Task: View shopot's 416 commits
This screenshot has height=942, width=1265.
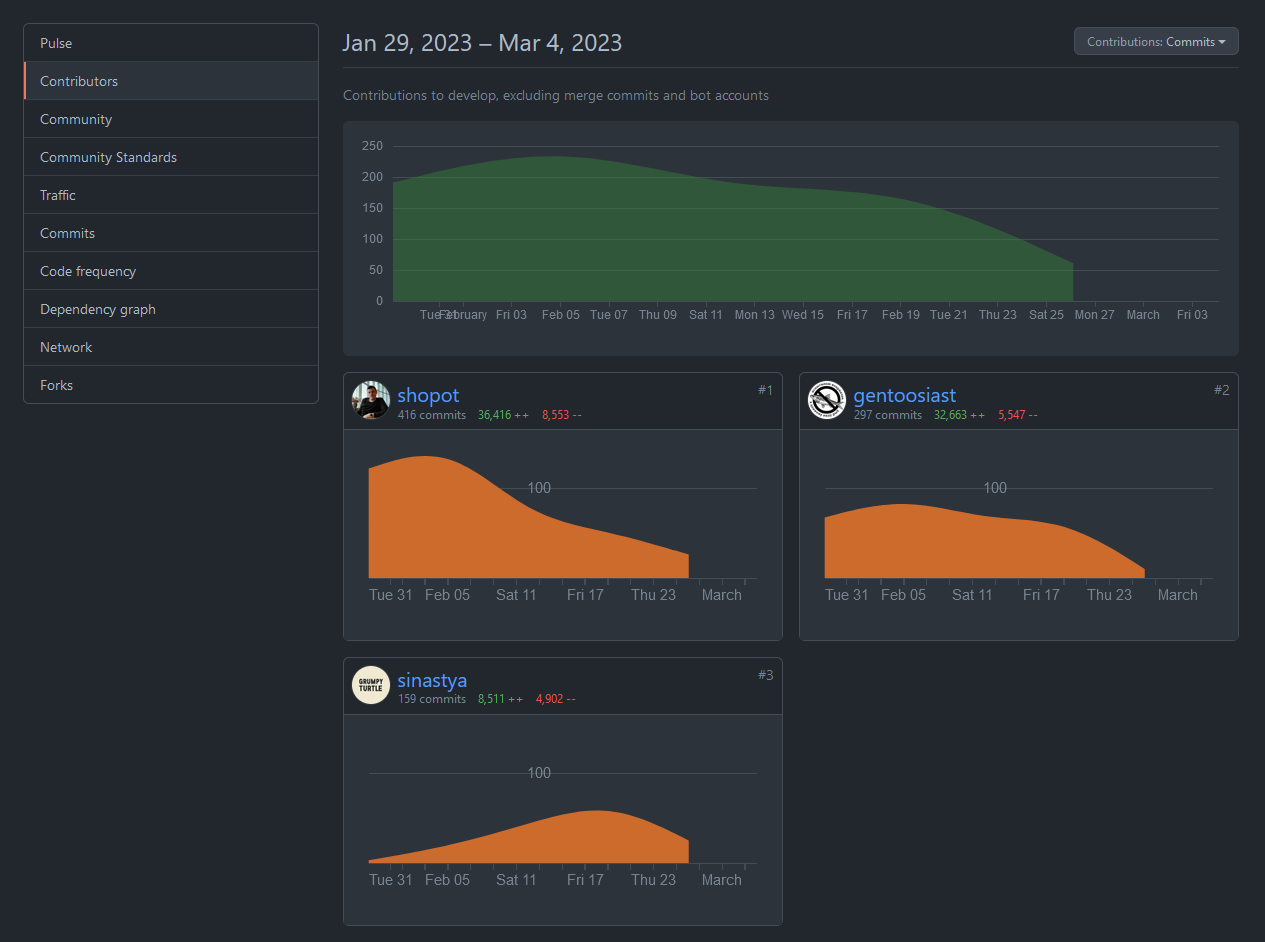Action: pyautogui.click(x=432, y=415)
